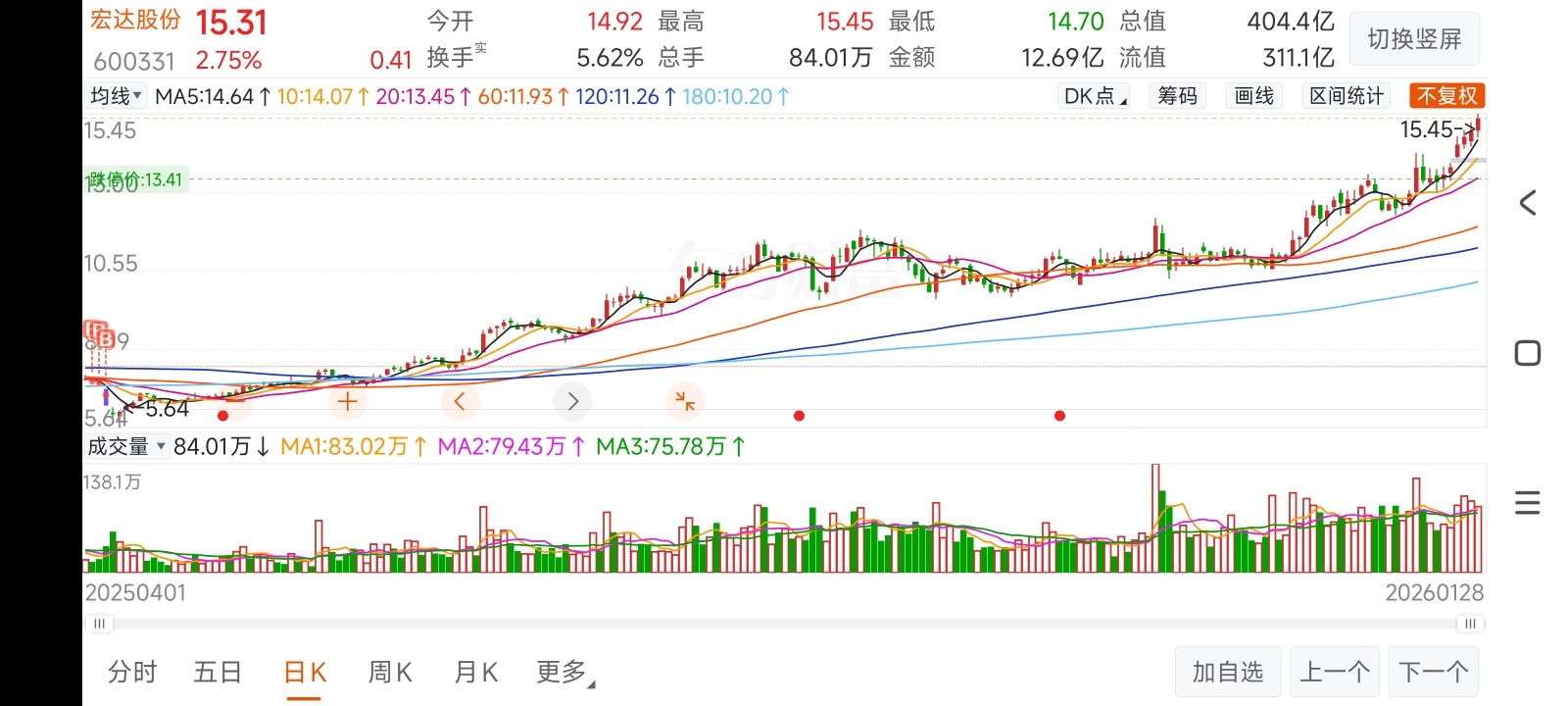Screen dimensions: 1568x706
Task: Tap the plus zoom-in chart icon
Action: [347, 401]
